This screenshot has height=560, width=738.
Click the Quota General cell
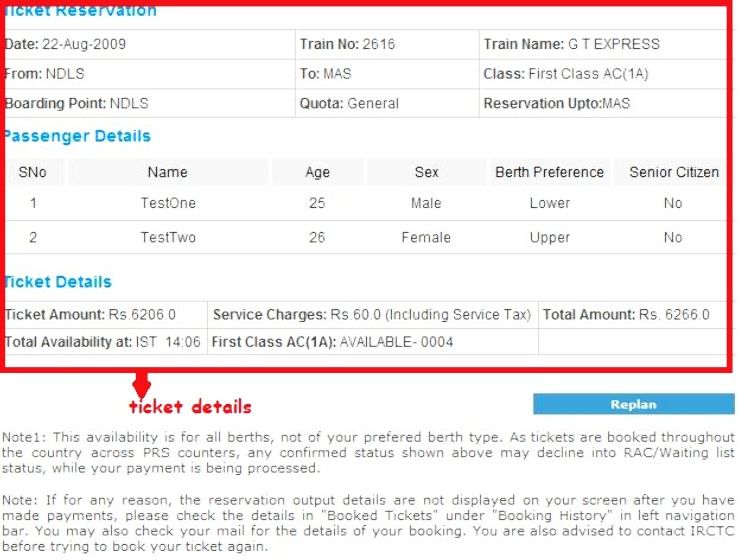point(349,103)
